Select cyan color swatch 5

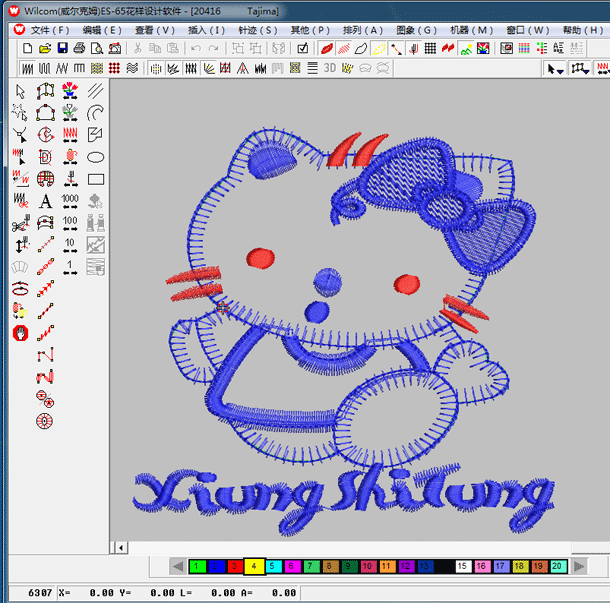click(x=273, y=566)
